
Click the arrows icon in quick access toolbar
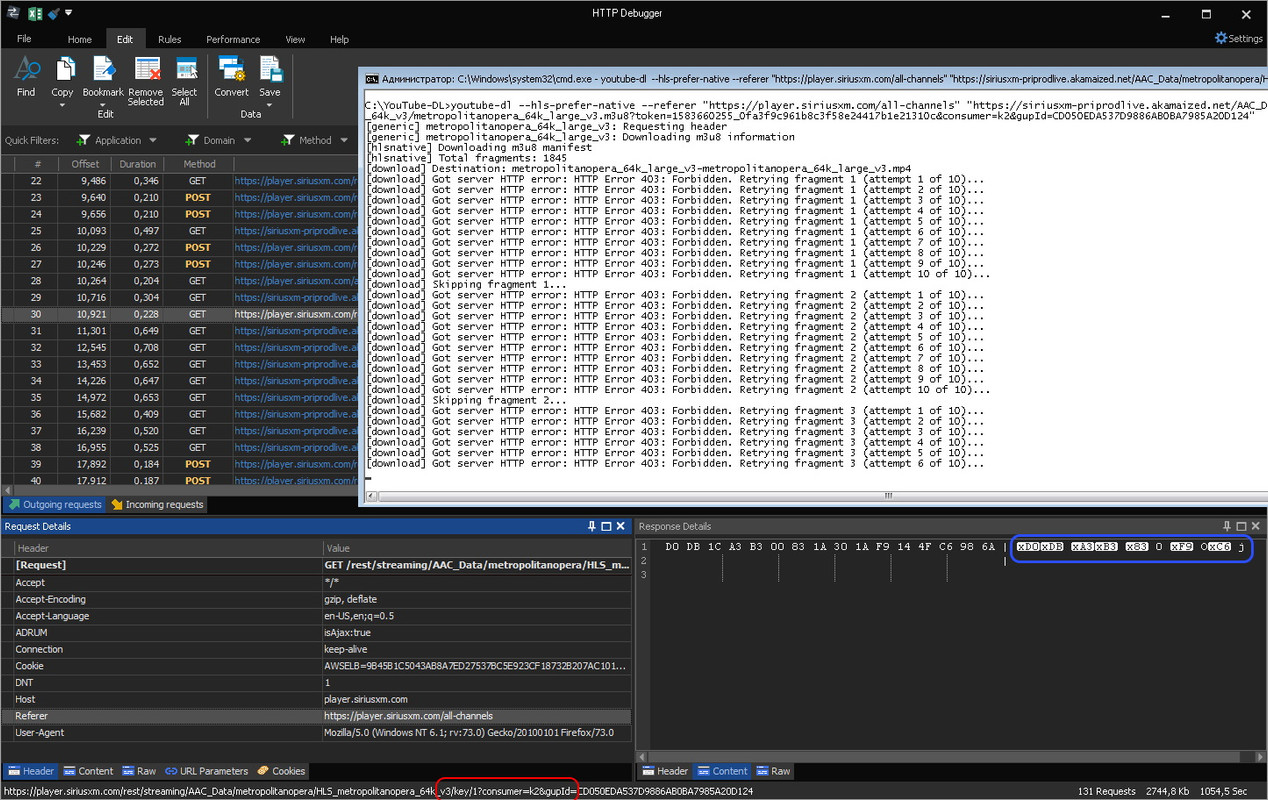12,14
